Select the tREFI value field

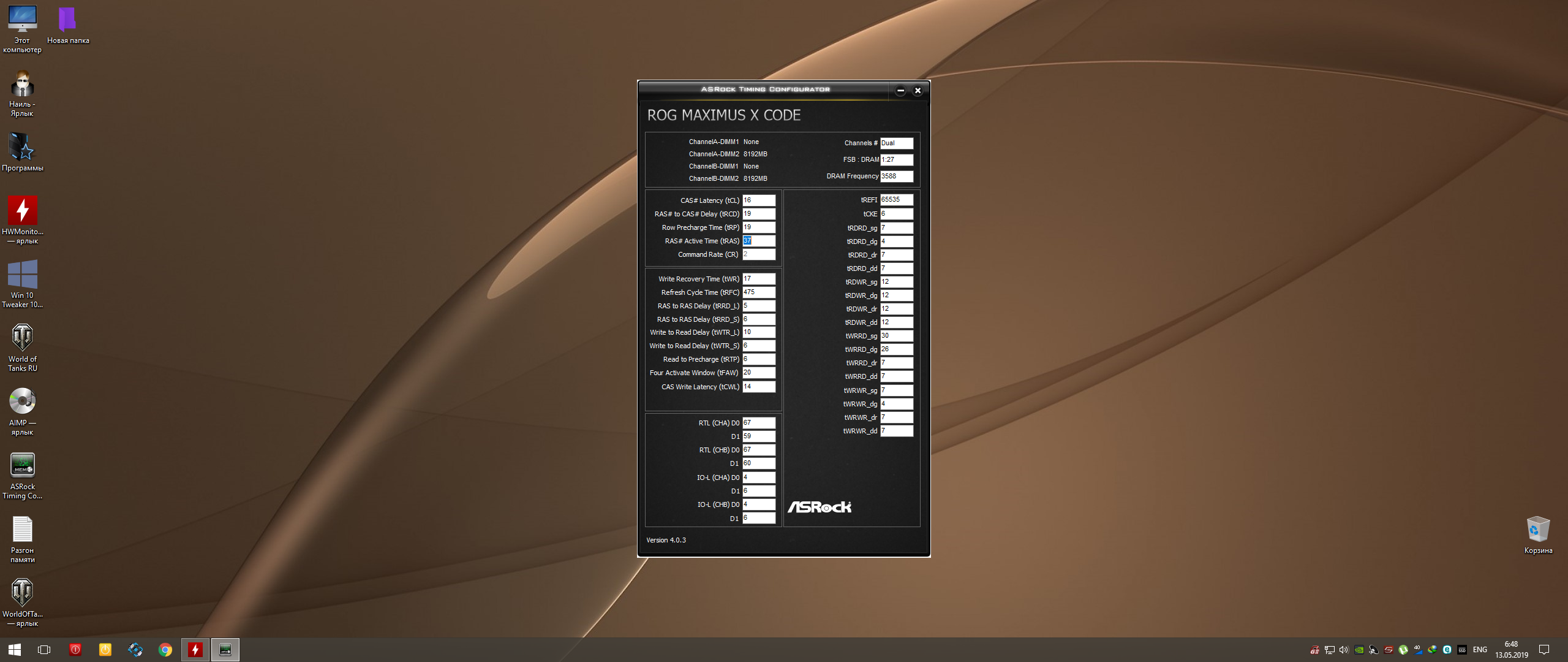click(897, 200)
